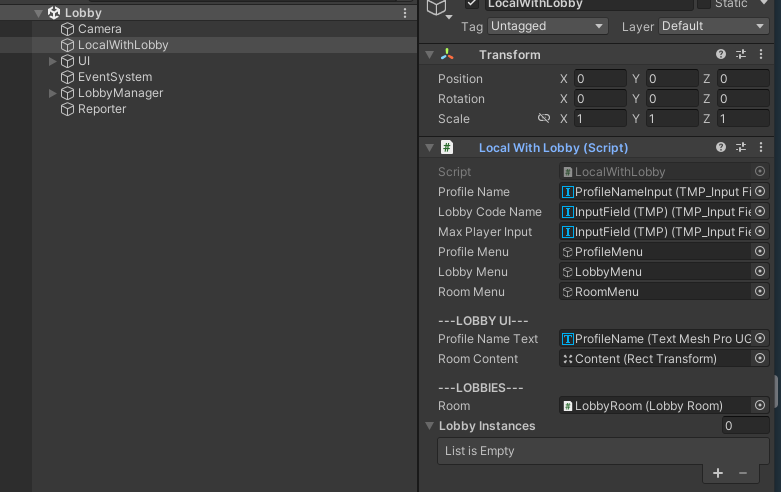The image size is (781, 492).
Task: Open Lobby scene options kebab menu
Action: tap(405, 13)
